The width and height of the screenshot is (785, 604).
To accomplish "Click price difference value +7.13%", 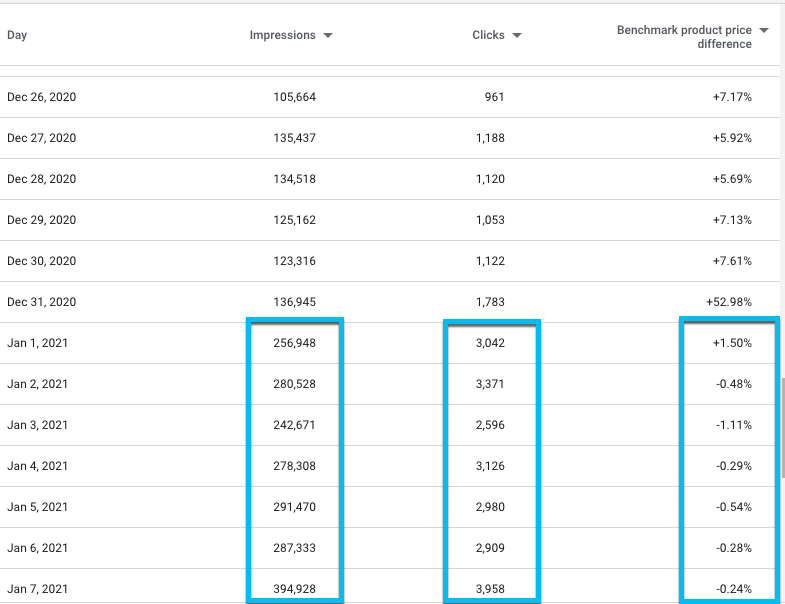I will 732,220.
